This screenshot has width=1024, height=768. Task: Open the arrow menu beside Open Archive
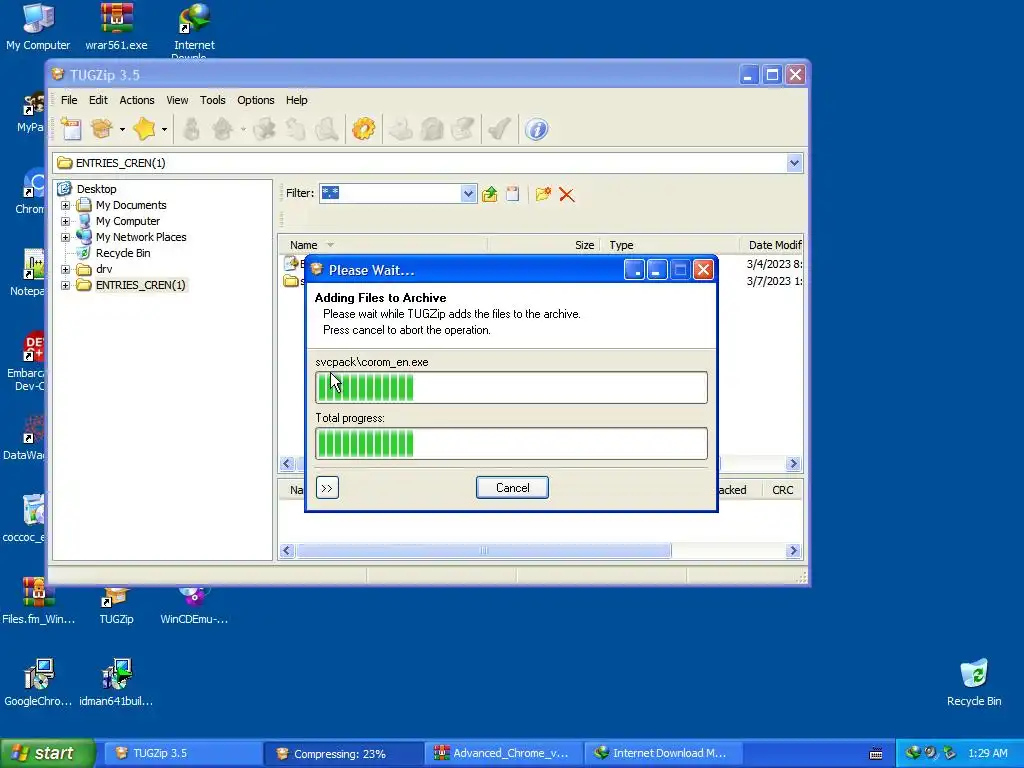pyautogui.click(x=122, y=129)
